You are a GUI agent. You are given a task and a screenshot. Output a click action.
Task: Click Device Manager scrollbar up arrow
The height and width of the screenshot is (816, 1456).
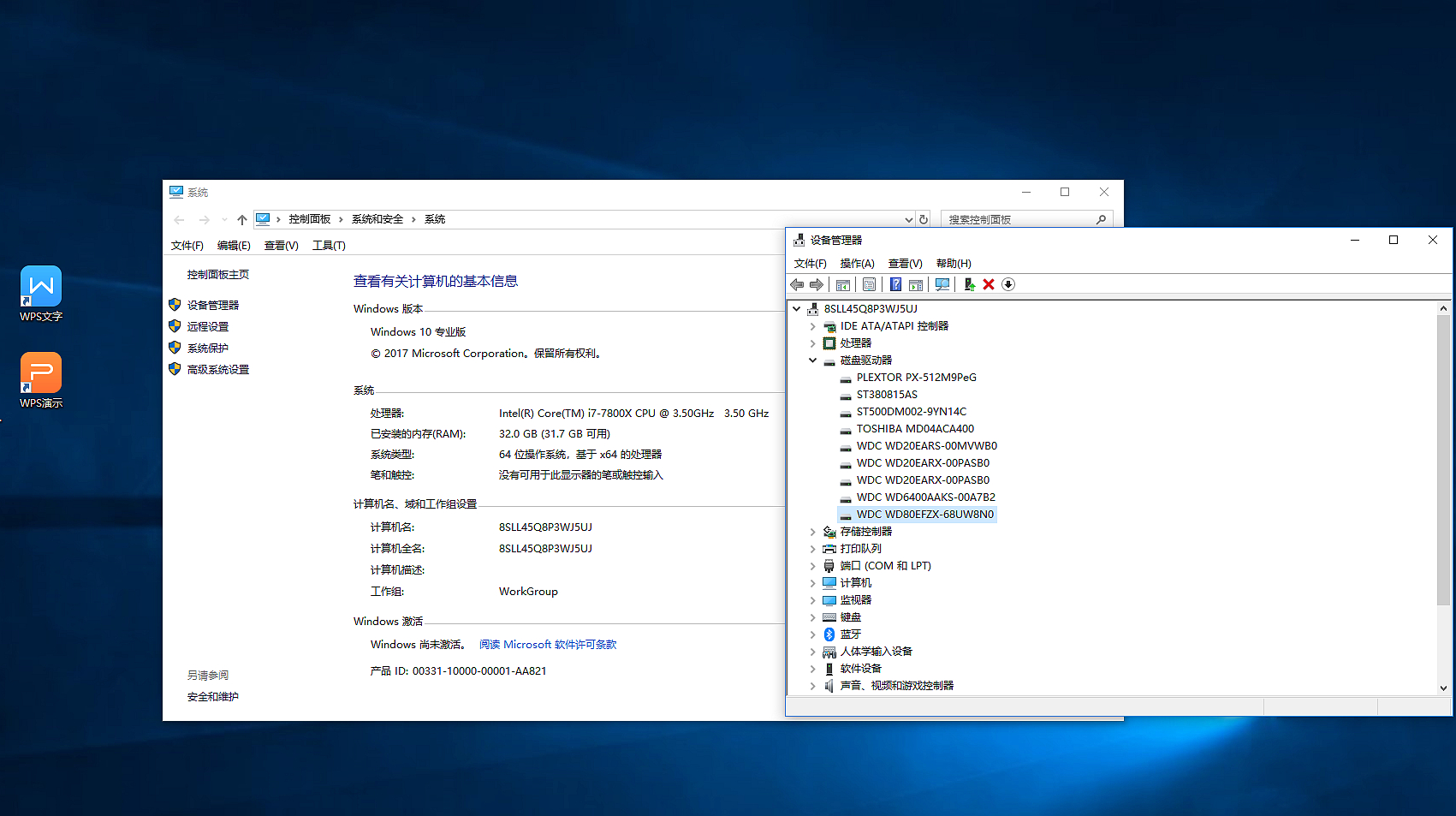click(1443, 308)
